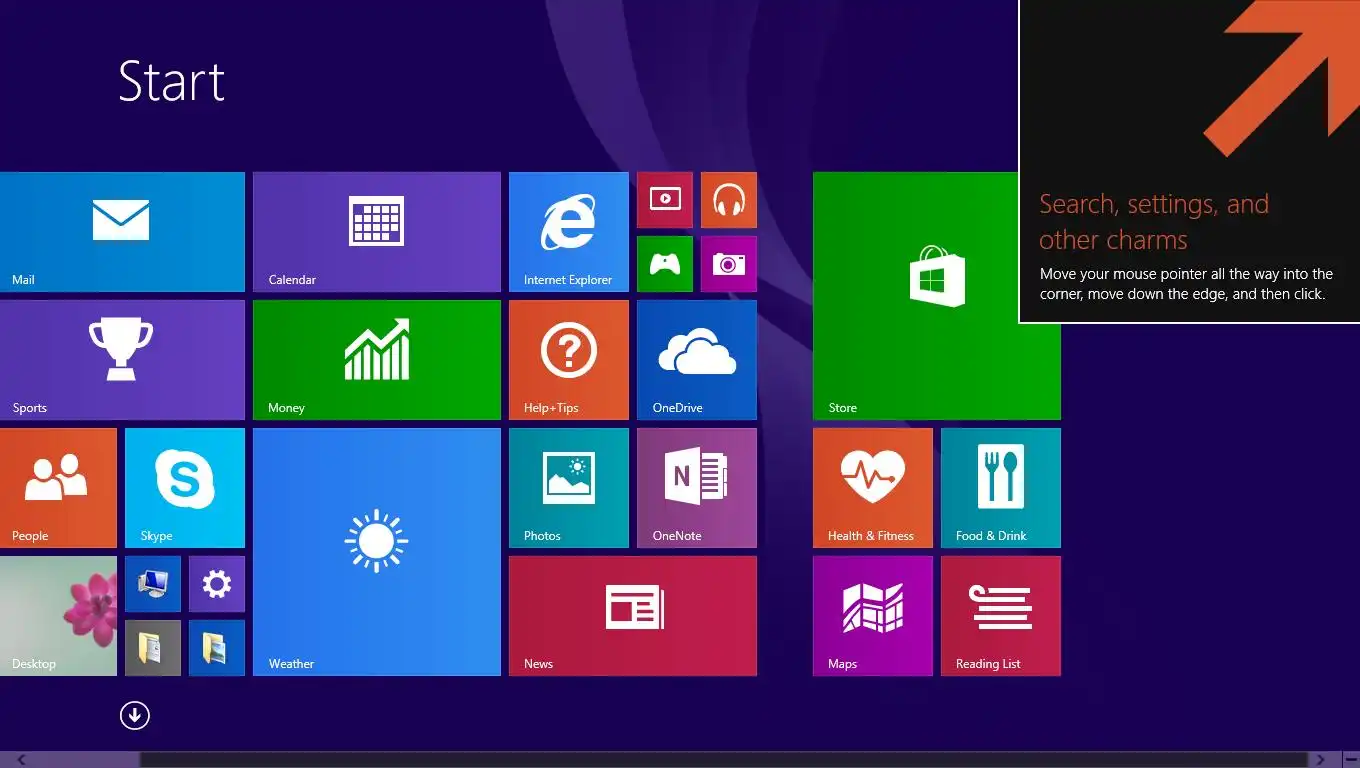Open Health & Fitness tile
The image size is (1360, 768).
[x=873, y=488]
